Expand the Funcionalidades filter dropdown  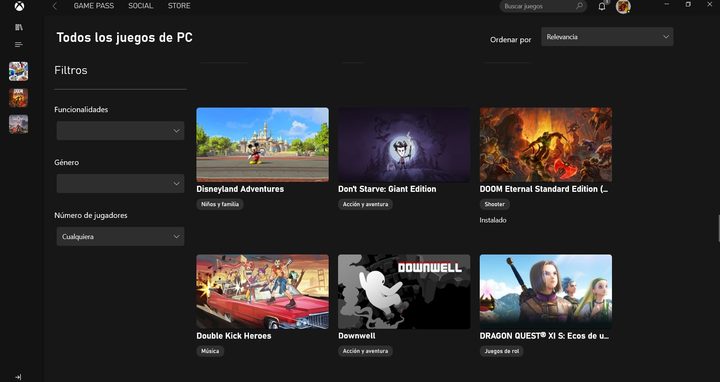tap(120, 131)
